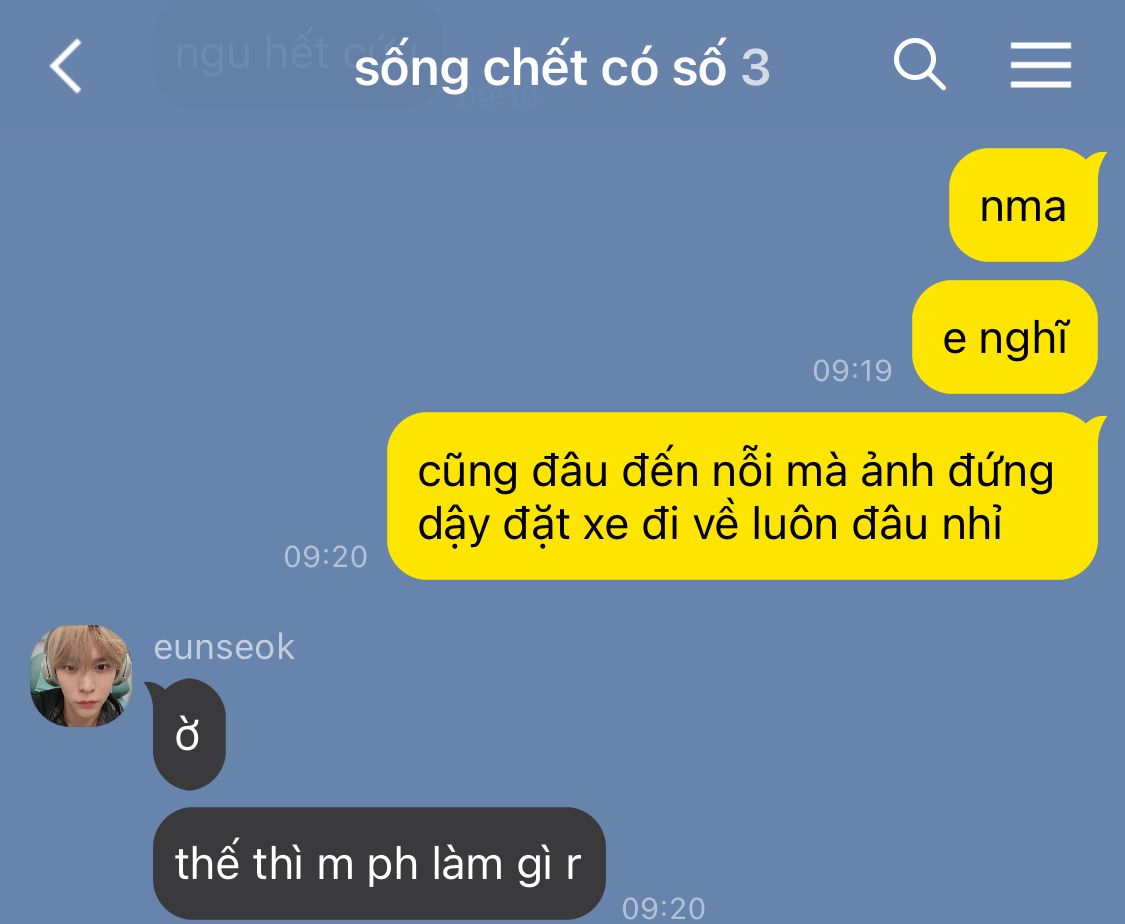Select 'thế thì m ph làm gì r' bubble
This screenshot has height=924, width=1125.
coord(379,863)
